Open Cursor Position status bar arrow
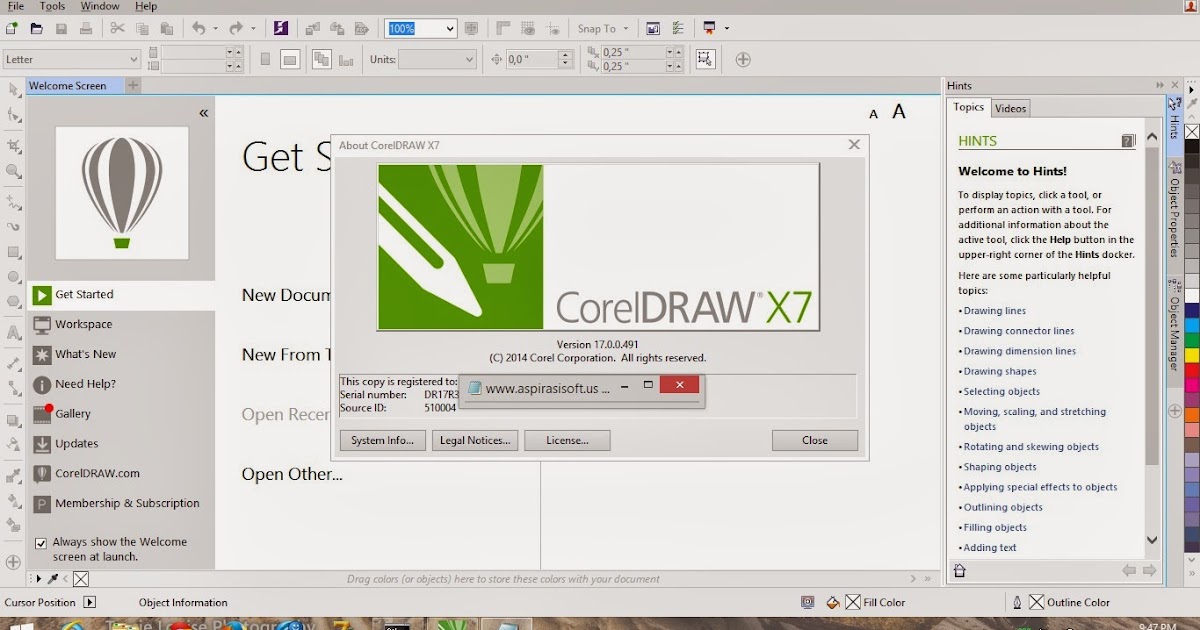1200x630 pixels. [89, 602]
